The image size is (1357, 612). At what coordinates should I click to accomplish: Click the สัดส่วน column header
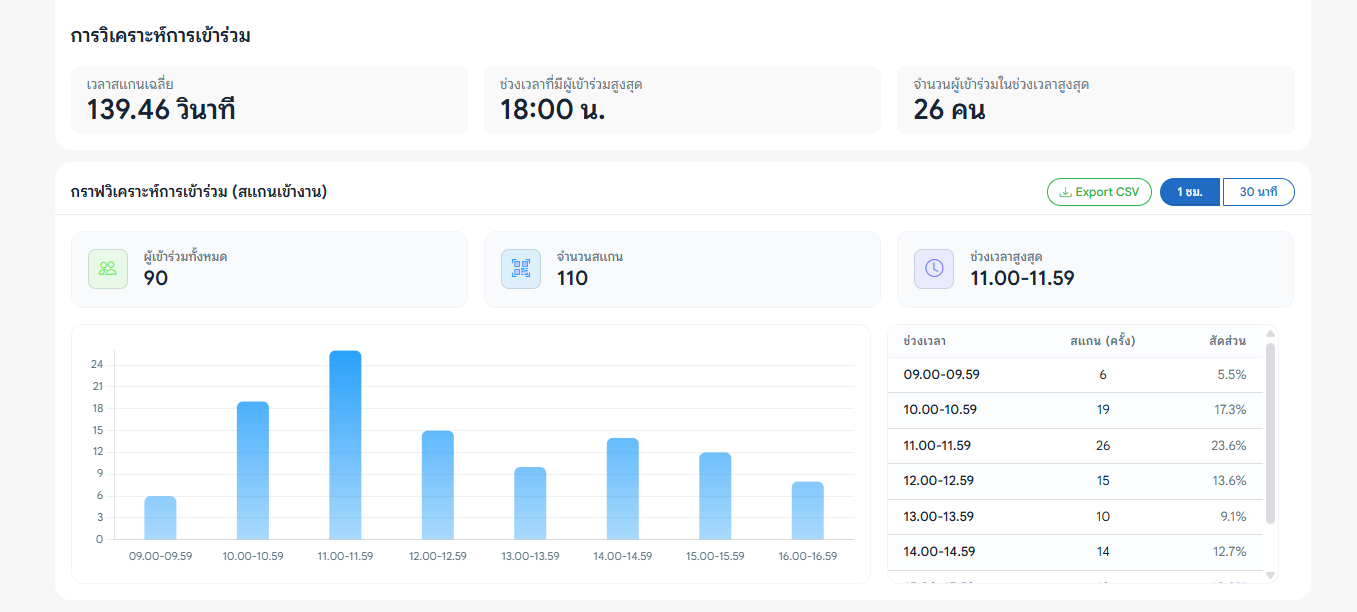point(1227,341)
